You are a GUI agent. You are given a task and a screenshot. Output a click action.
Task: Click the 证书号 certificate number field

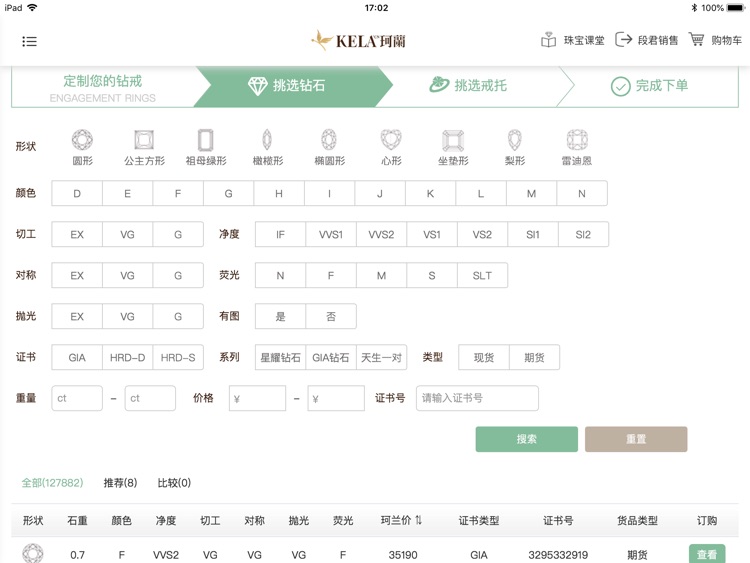click(477, 398)
